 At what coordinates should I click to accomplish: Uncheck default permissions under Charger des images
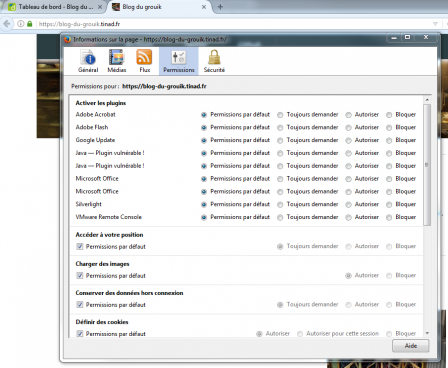click(80, 275)
